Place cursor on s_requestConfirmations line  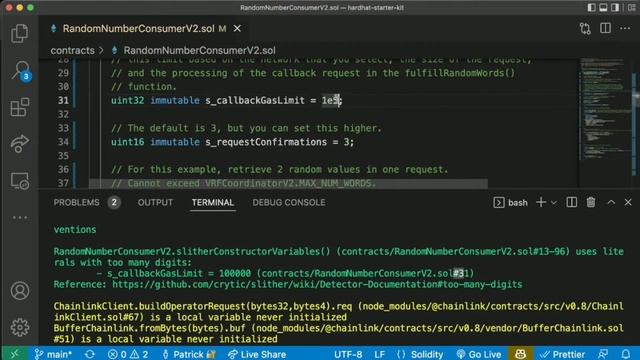232,142
